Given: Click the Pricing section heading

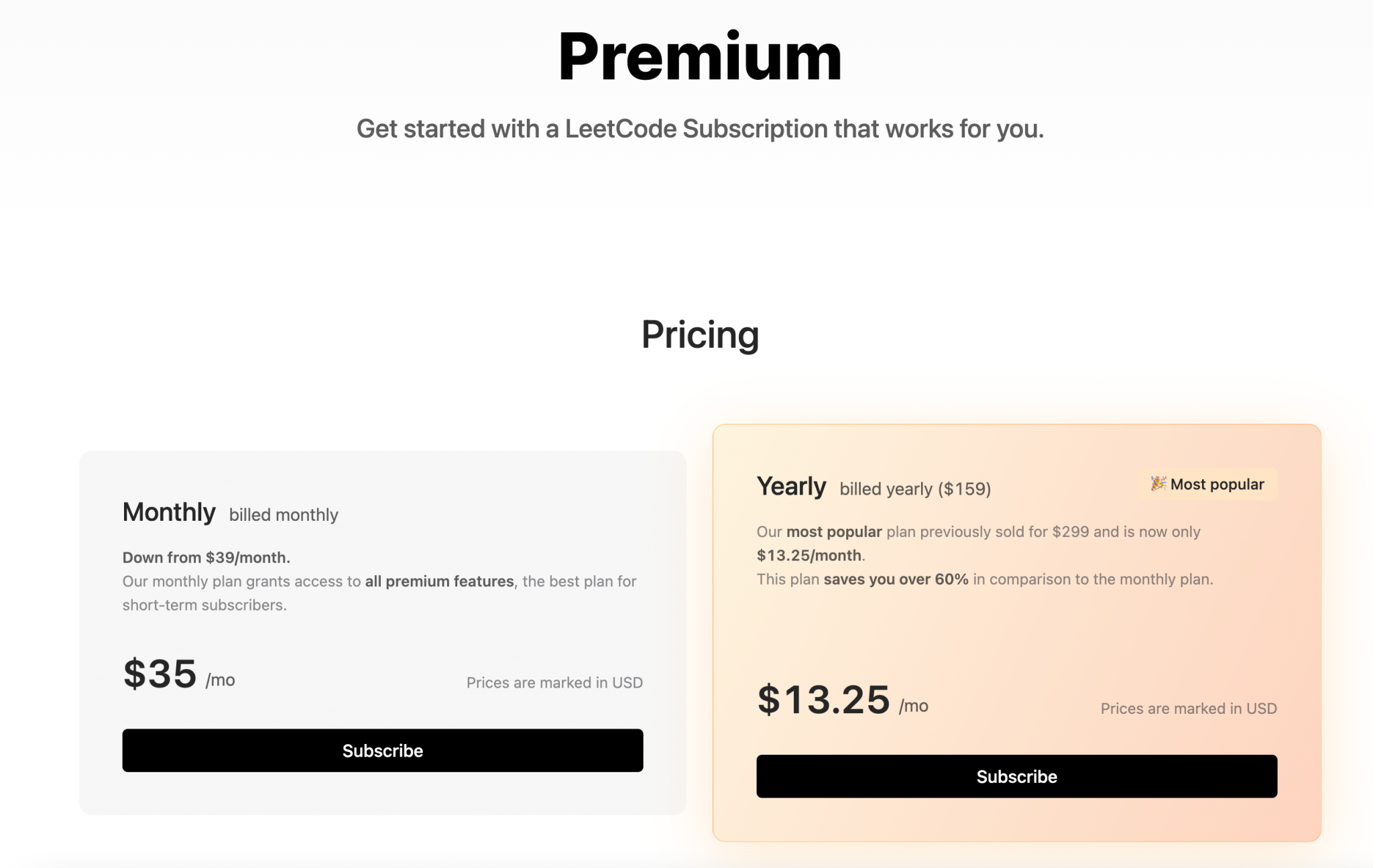Looking at the screenshot, I should 701,335.
